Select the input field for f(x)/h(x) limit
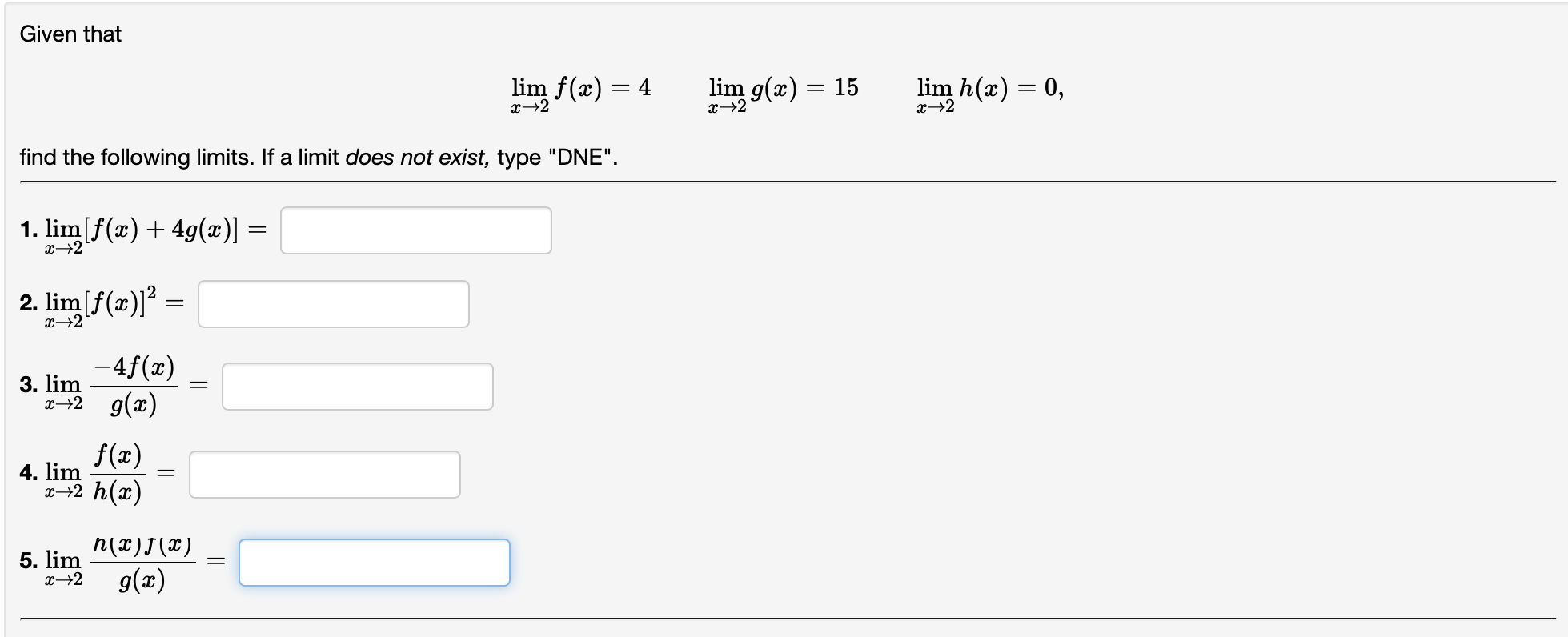 [x=325, y=474]
